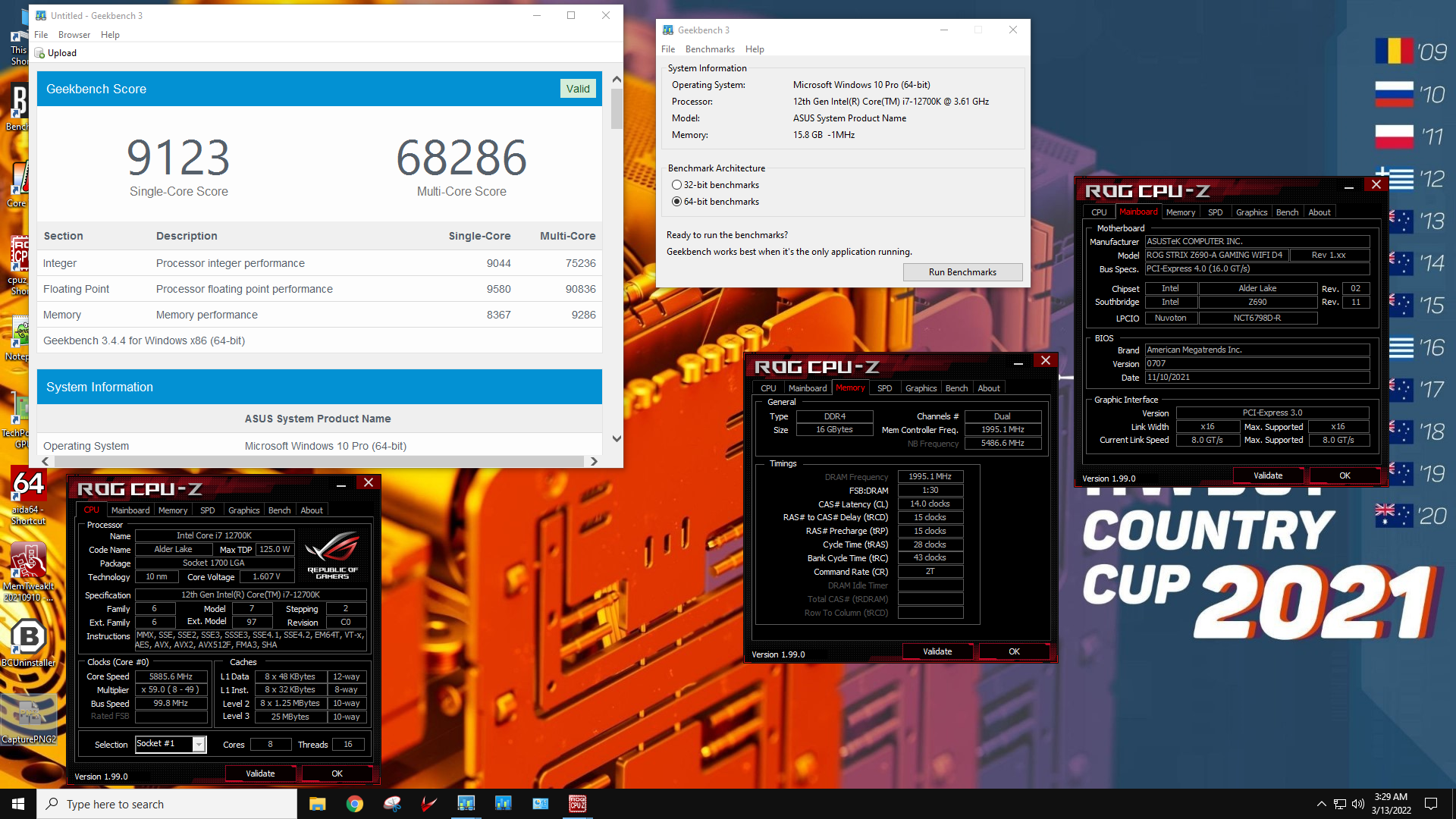The width and height of the screenshot is (1456, 819).
Task: Open Help menu in Geekbench 3 benchmark window
Action: (755, 49)
